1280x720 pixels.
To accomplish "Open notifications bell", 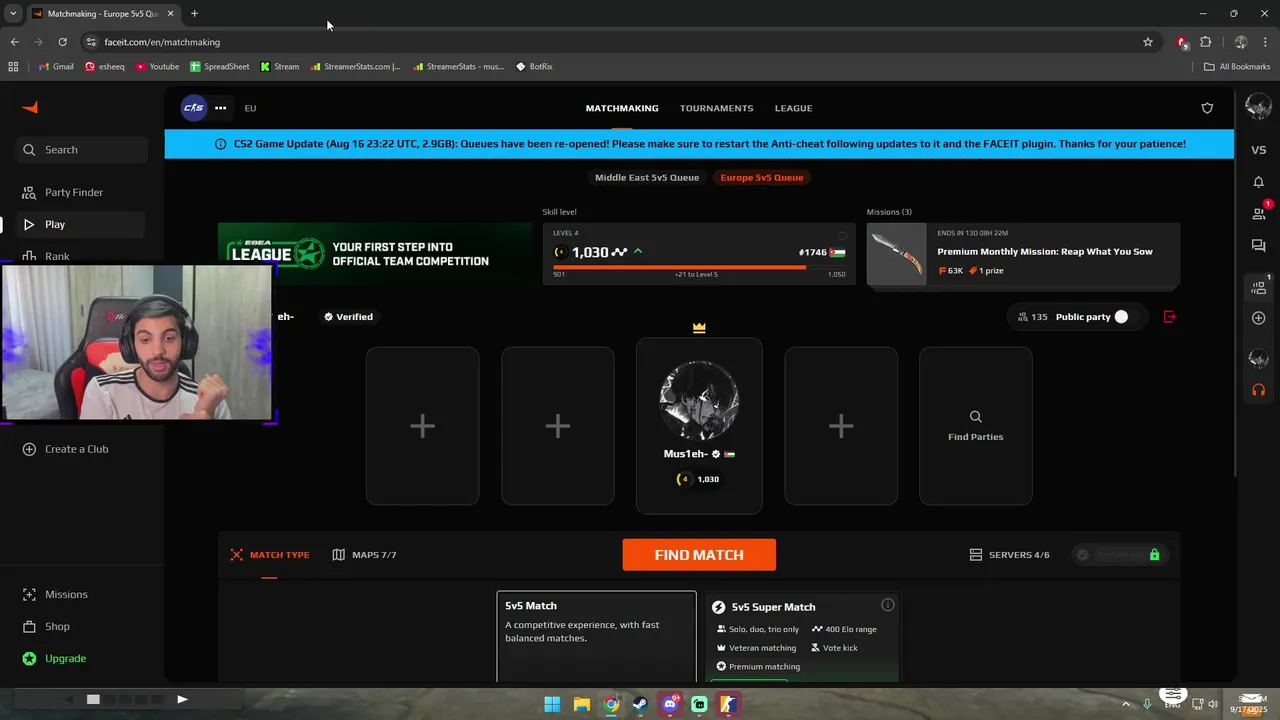I will [x=1258, y=182].
